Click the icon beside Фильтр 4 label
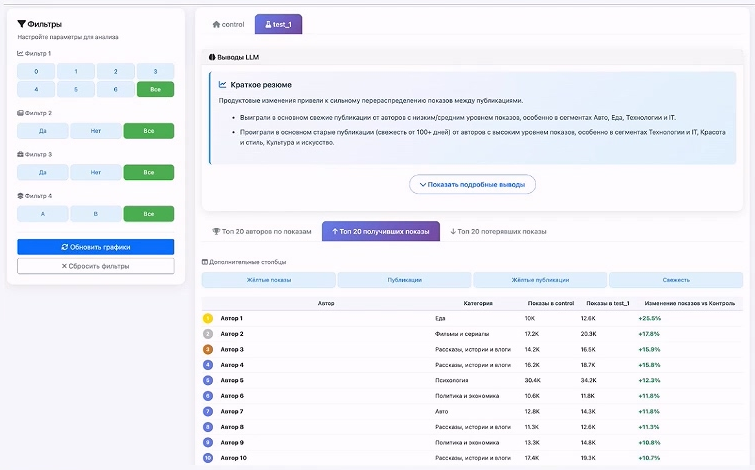755x470 pixels. coord(20,196)
